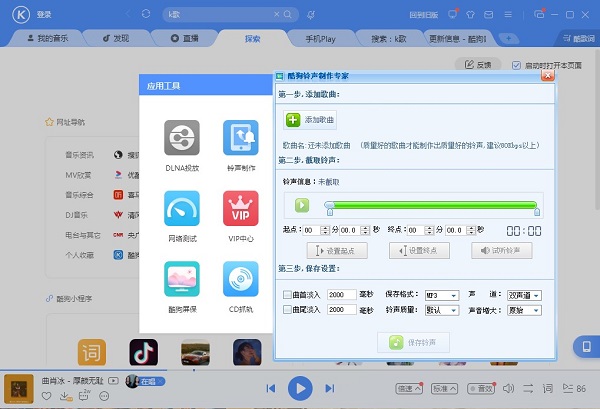
Task: Toggle the 启动时打开本页面 checkbox
Action: coord(517,64)
